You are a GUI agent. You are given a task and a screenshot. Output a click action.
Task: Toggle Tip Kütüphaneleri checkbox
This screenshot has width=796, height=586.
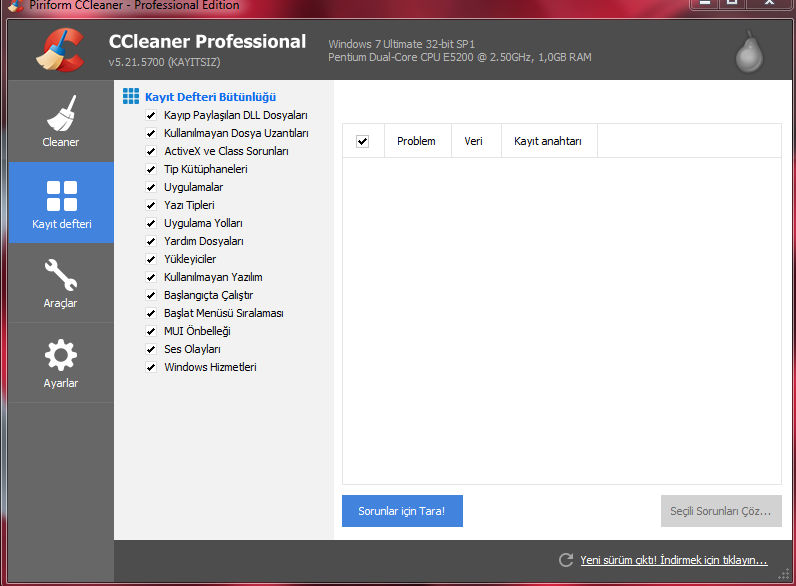pos(151,169)
